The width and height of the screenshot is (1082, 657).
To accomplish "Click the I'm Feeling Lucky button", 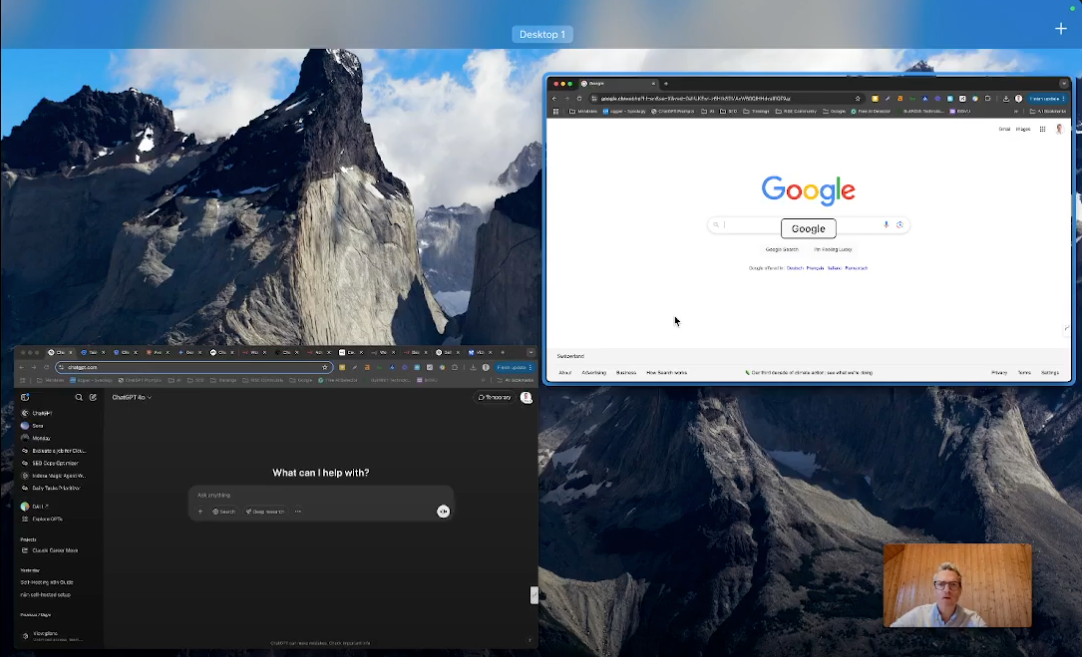I will (833, 249).
